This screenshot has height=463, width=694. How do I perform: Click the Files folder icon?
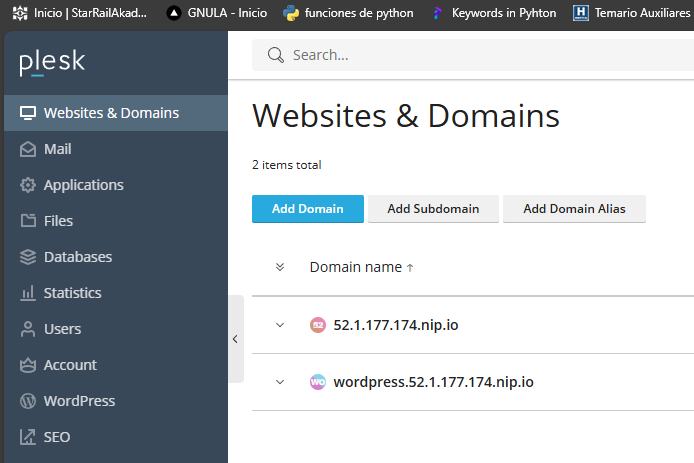pyautogui.click(x=27, y=221)
